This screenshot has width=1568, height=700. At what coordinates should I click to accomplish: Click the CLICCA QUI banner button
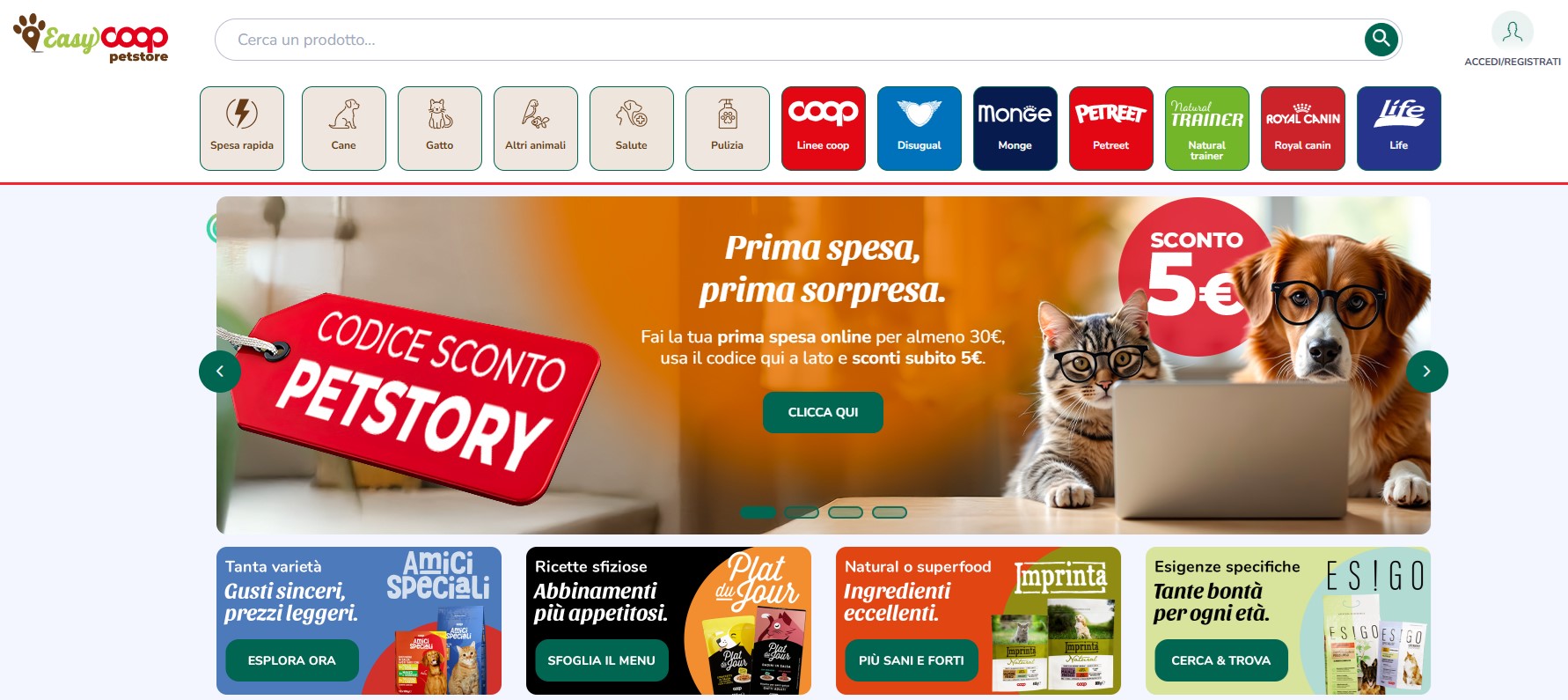pyautogui.click(x=823, y=412)
